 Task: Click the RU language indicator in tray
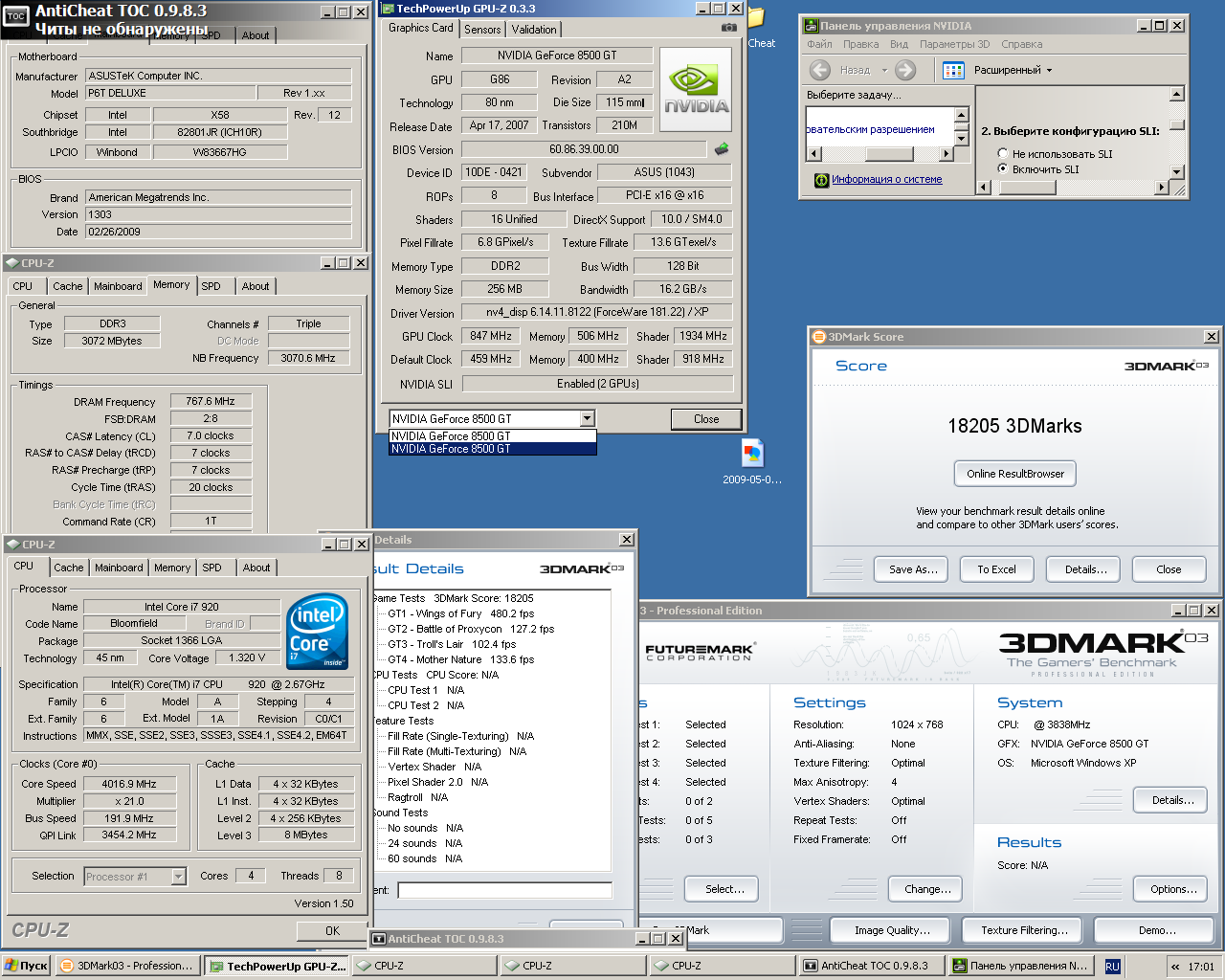(x=1112, y=967)
